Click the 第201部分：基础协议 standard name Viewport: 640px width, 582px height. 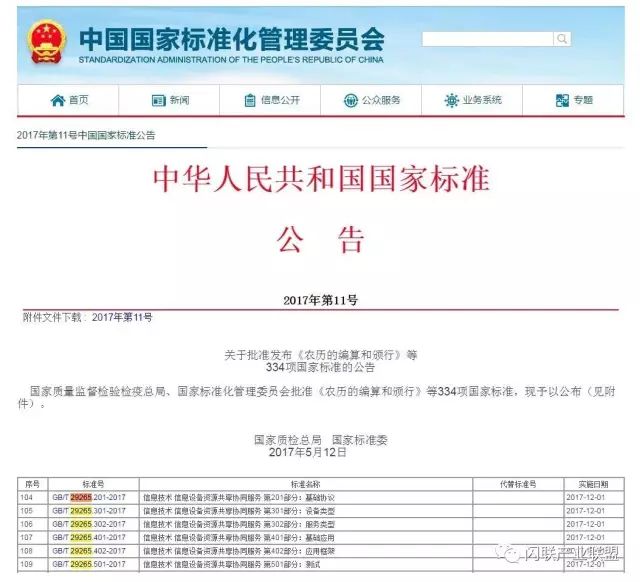(x=299, y=498)
